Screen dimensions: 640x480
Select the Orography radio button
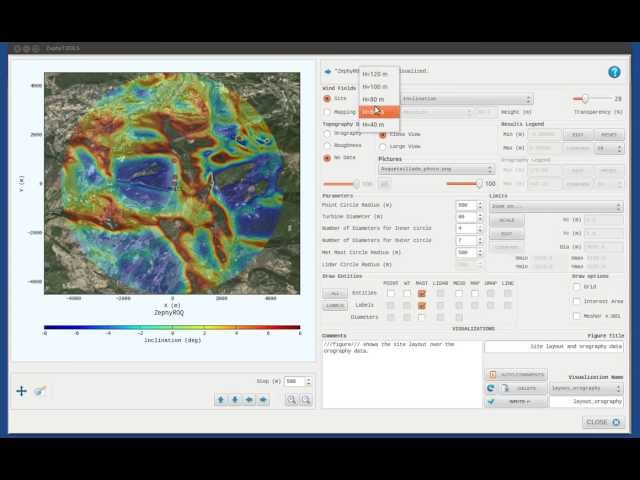[327, 133]
